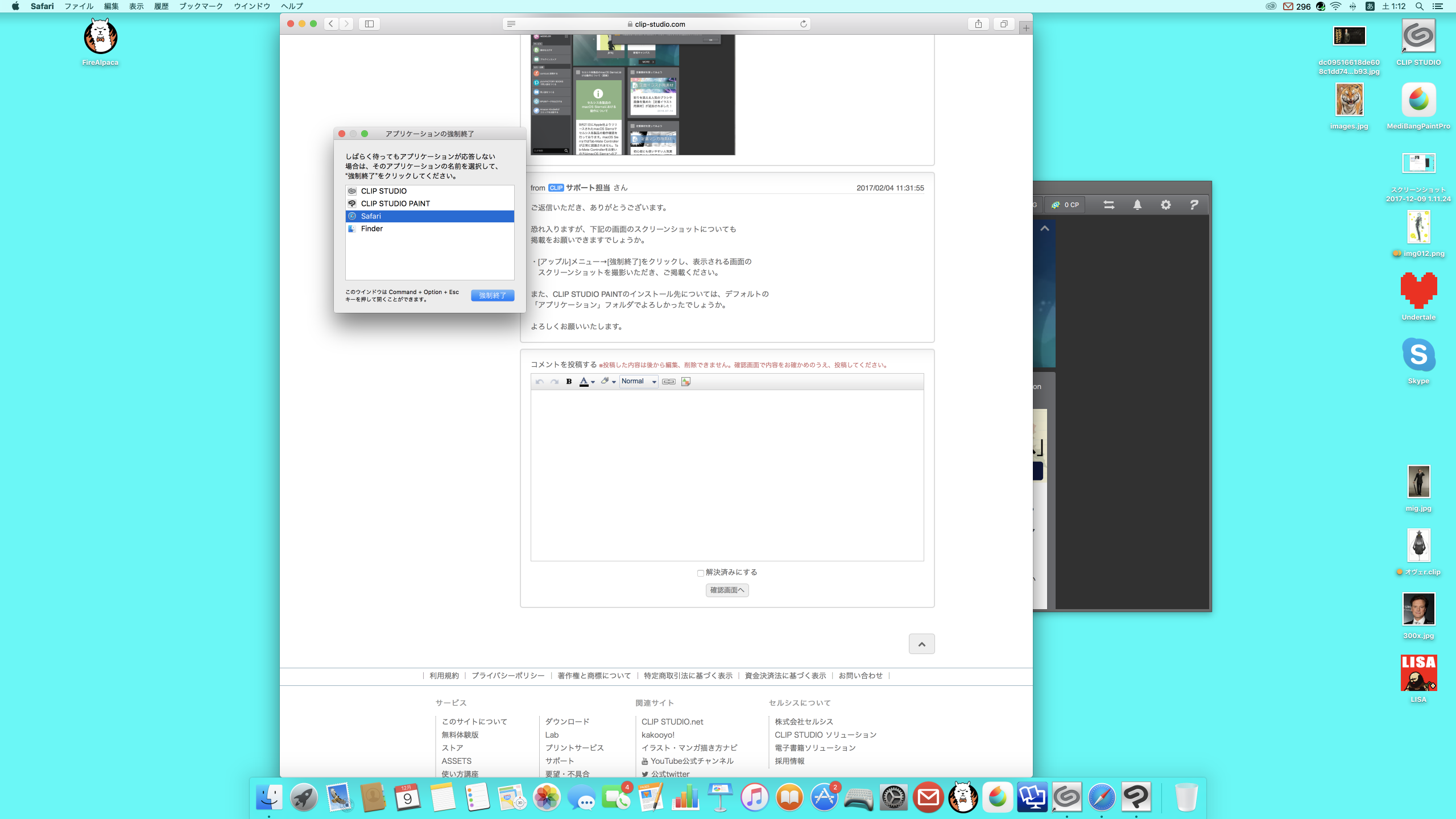This screenshot has width=1456, height=819.
Task: Select CLIP STUDIO PAINT in force quit list
Action: point(396,204)
